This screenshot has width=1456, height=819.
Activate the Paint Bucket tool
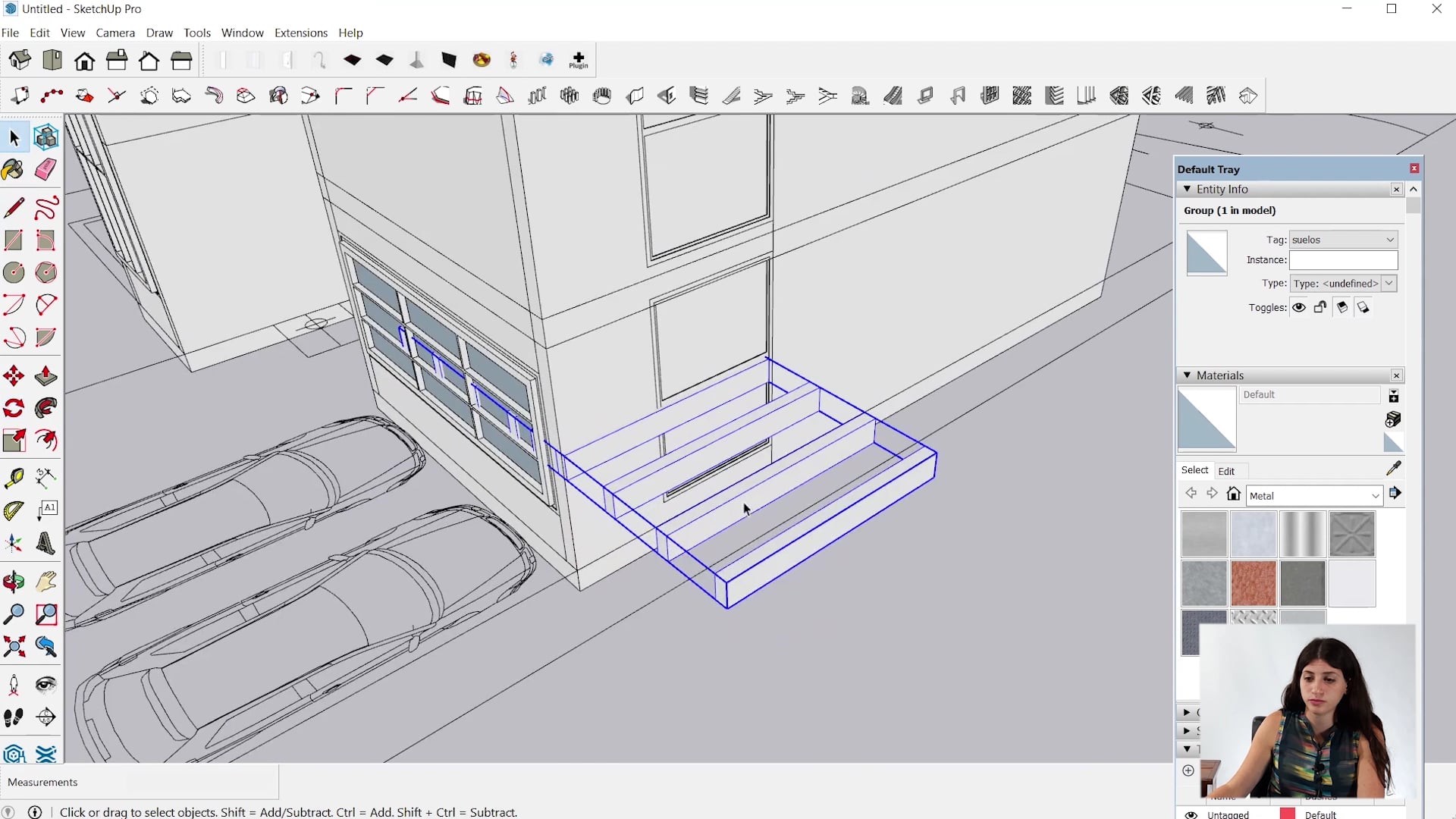point(12,169)
